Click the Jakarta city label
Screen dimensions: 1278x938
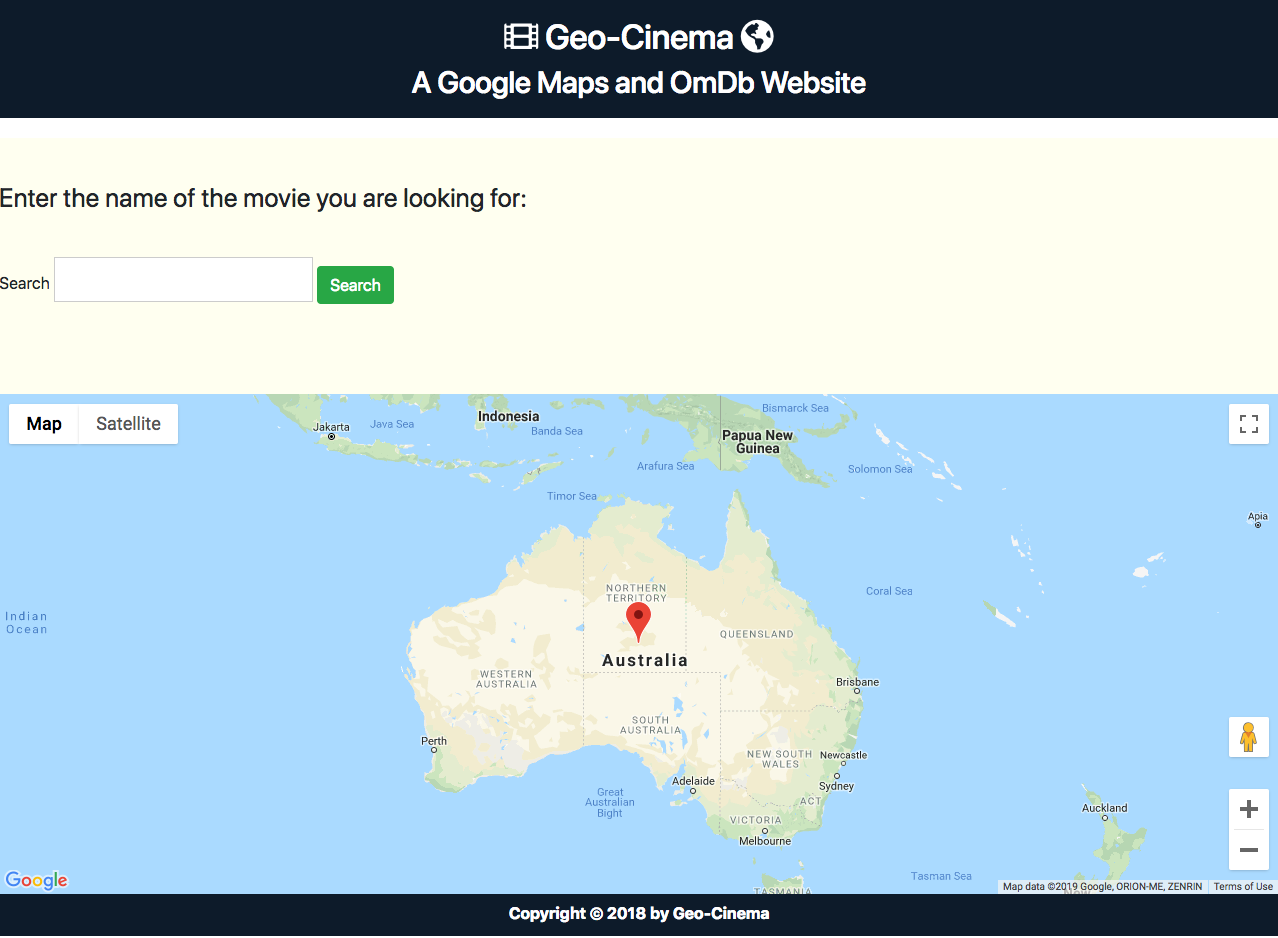coord(331,427)
